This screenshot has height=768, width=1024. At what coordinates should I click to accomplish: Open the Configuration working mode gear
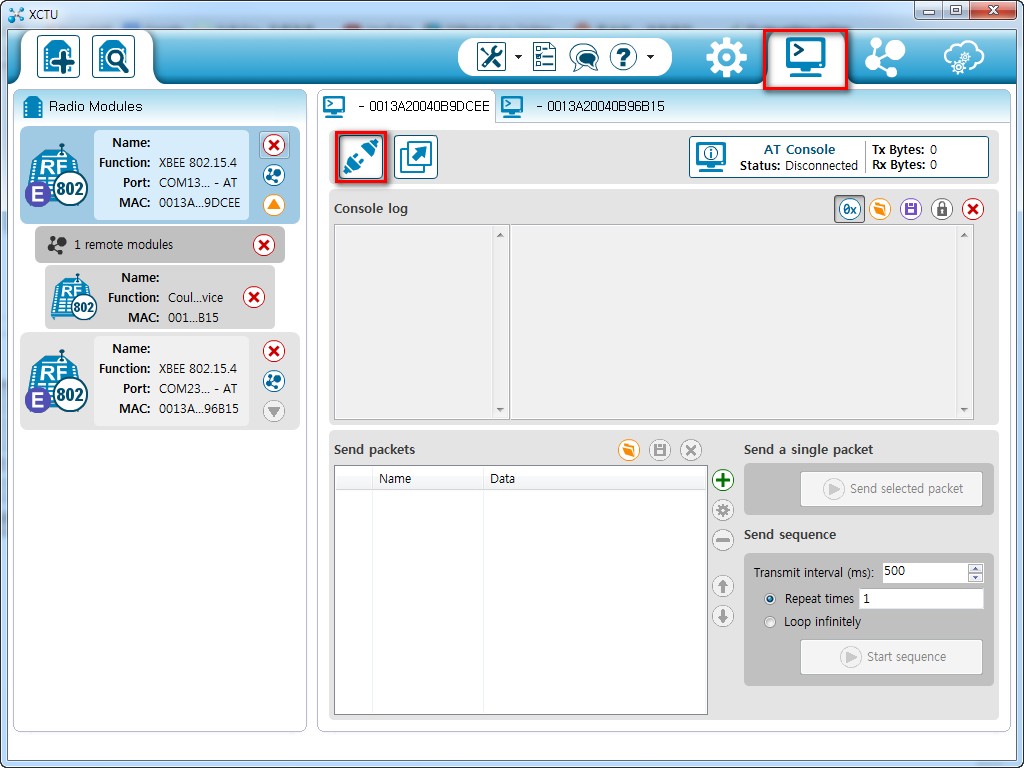(726, 57)
